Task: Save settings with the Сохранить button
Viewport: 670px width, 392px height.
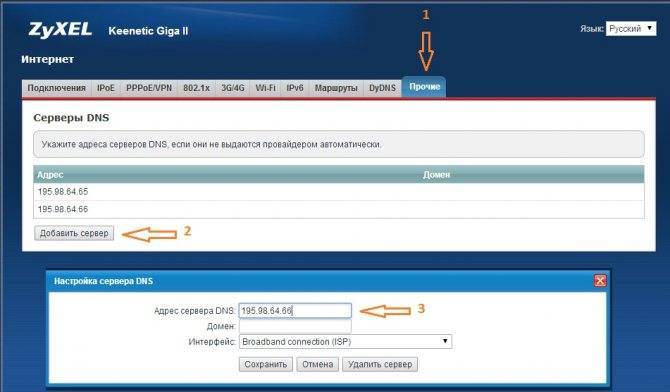Action: click(x=266, y=365)
